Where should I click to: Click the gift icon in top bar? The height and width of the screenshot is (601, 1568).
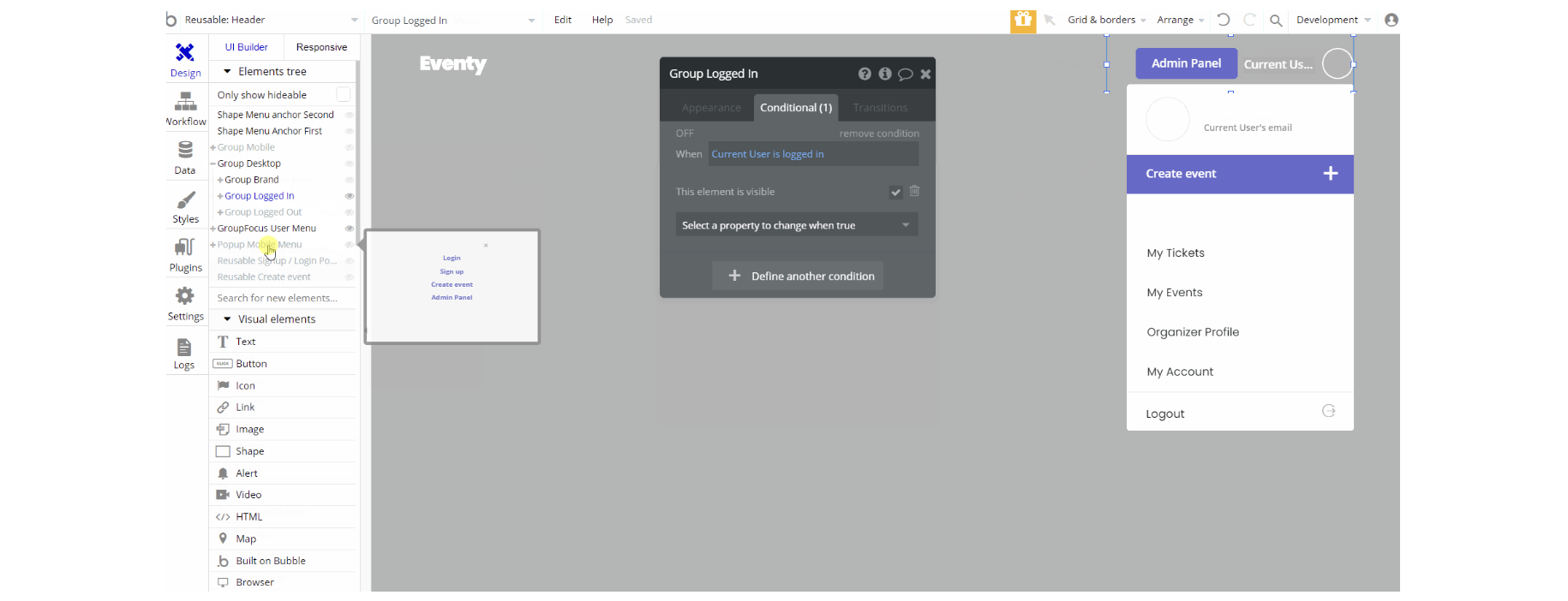point(1022,20)
